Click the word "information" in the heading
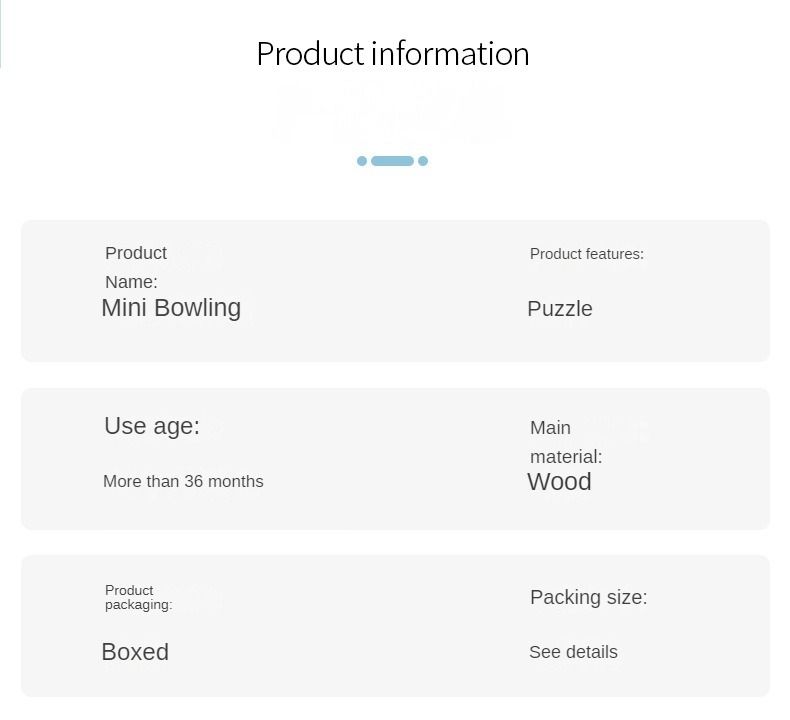790x720 pixels. pos(450,53)
